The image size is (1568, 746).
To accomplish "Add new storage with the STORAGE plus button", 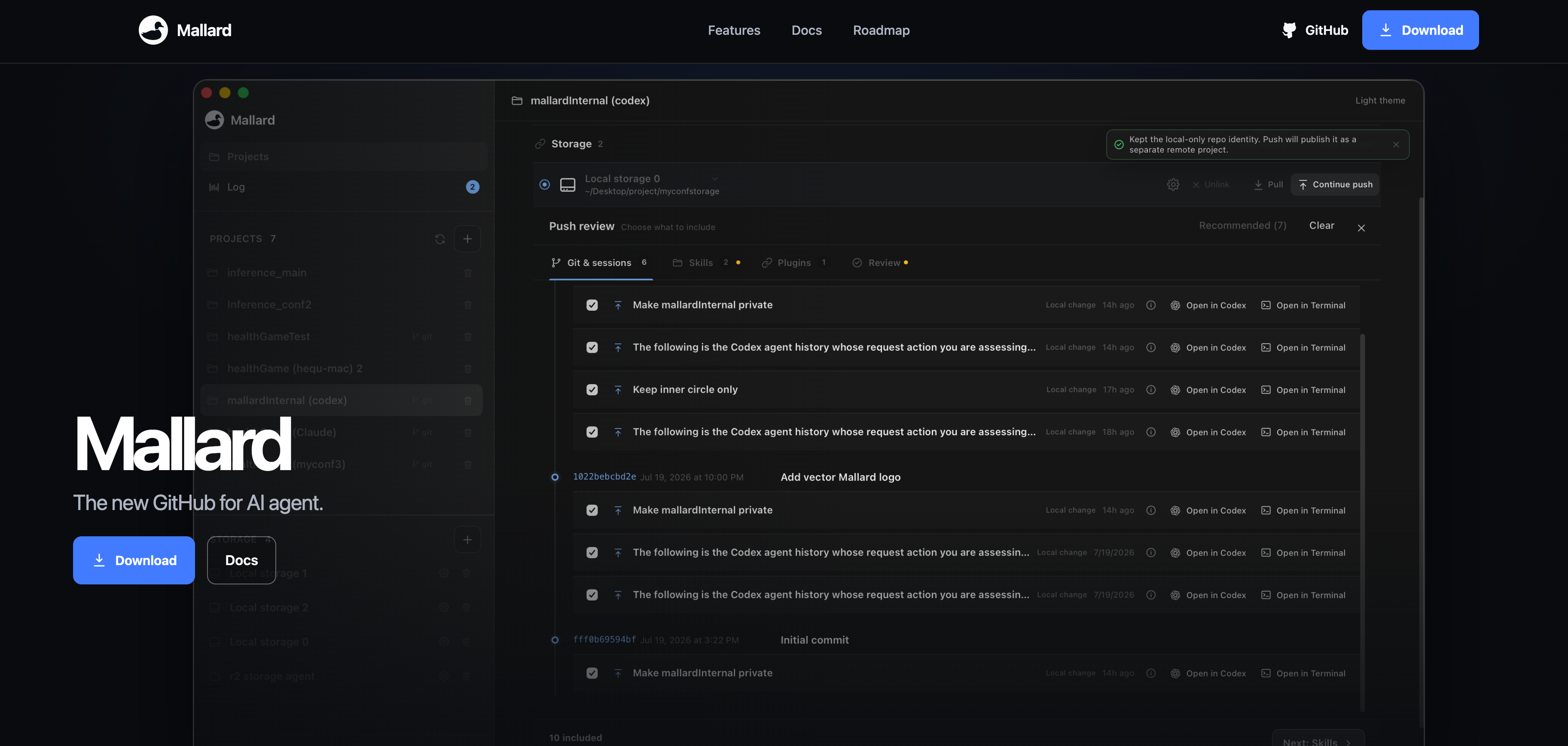I will 467,540.
